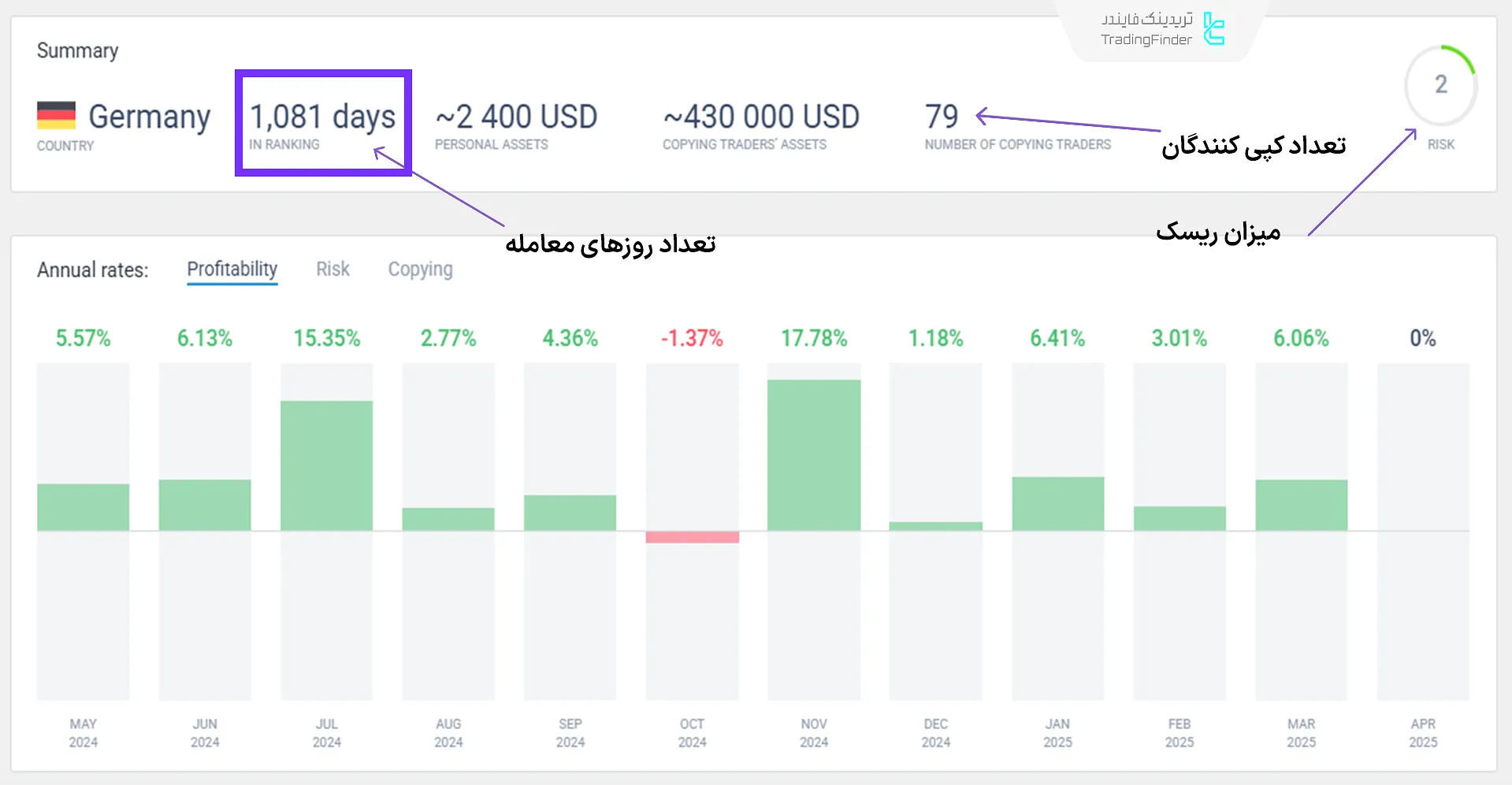
Task: Click the red October 2024 loss bar
Action: 692,538
